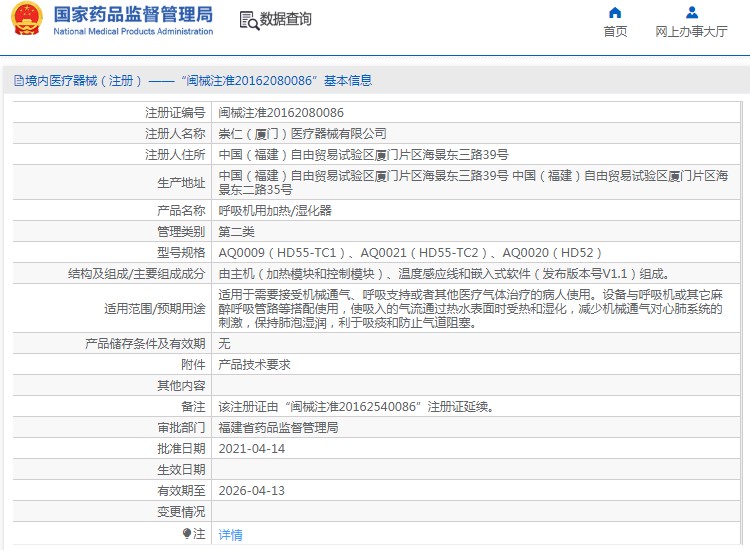The image size is (750, 550).
Task: Click the home icon above 首页
Action: coord(615,13)
